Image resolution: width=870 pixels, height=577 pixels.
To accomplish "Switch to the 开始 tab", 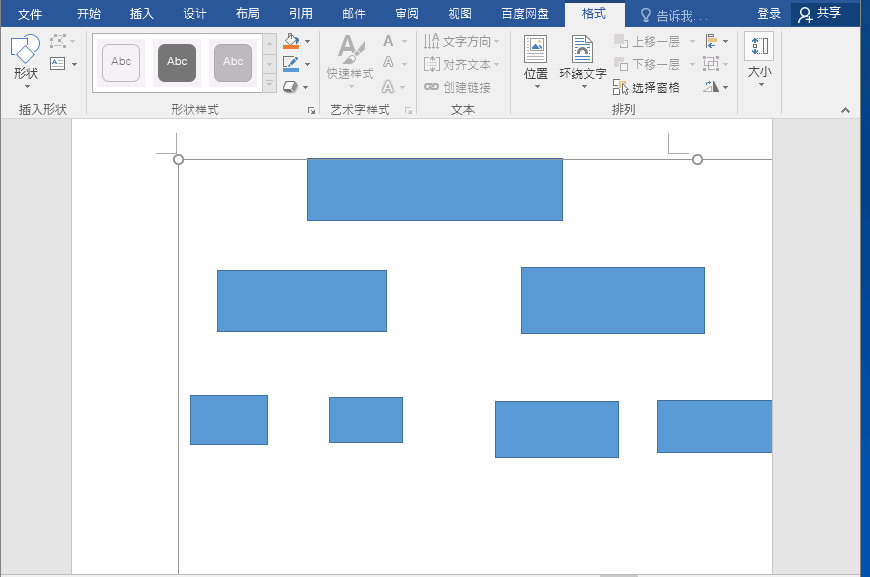I will point(89,14).
